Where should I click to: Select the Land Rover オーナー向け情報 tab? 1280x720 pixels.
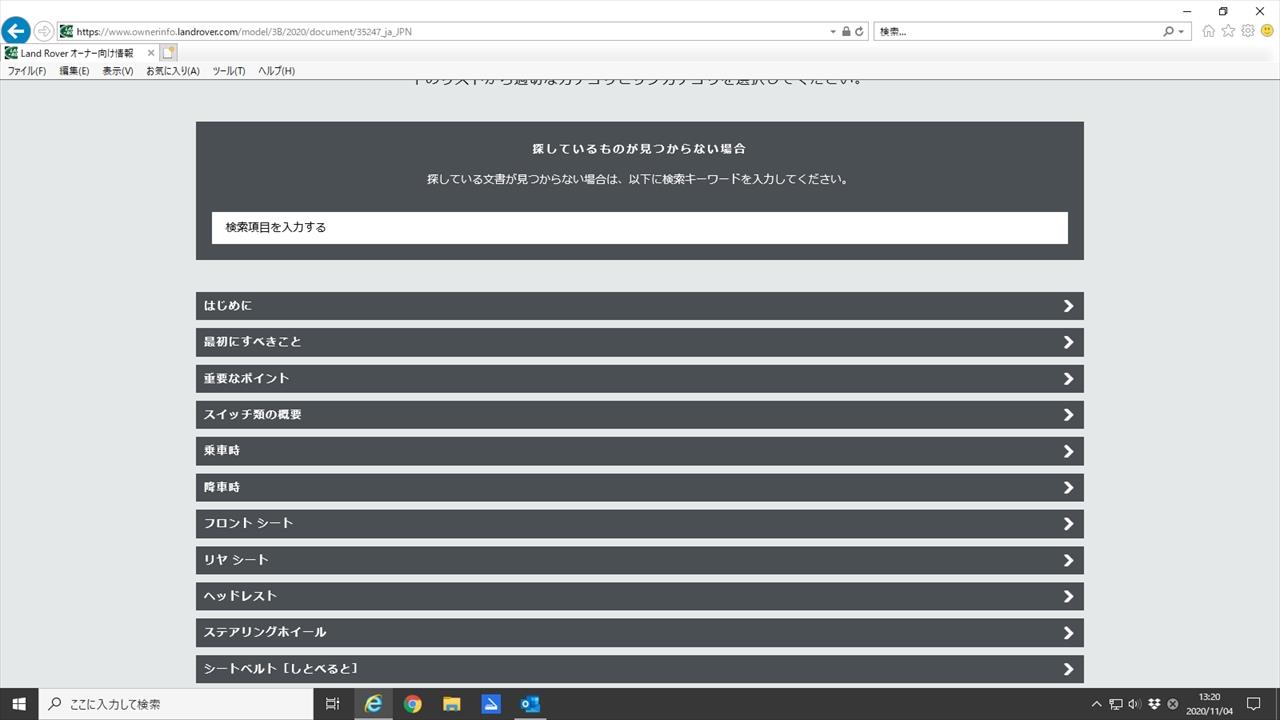[x=77, y=53]
